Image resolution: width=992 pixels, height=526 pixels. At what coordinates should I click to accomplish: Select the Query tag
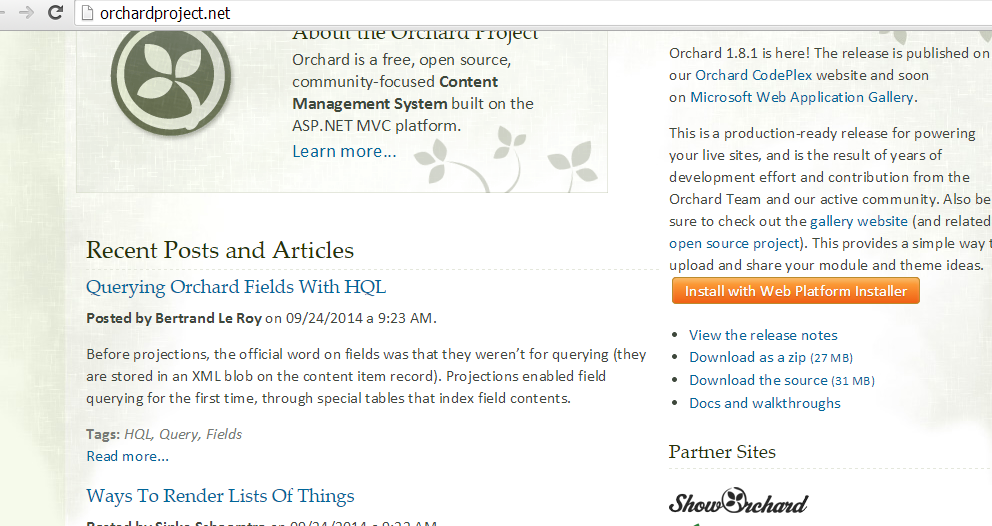click(179, 434)
